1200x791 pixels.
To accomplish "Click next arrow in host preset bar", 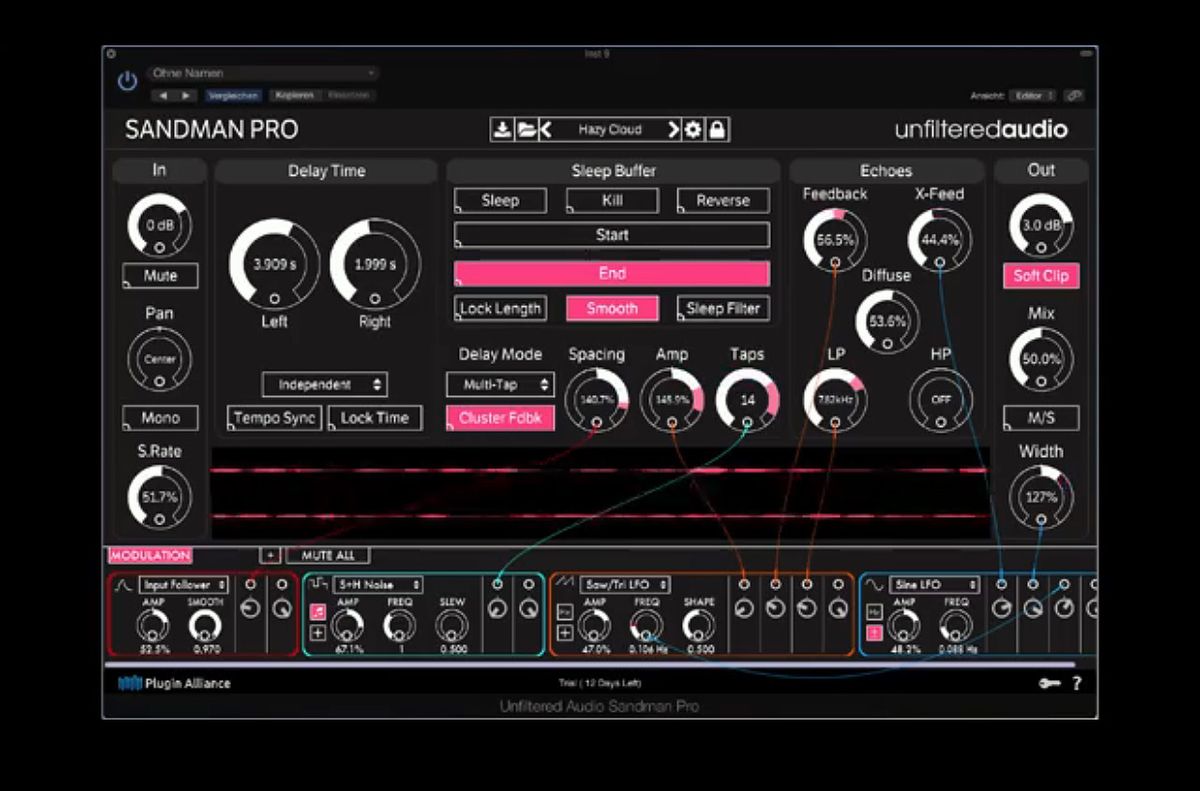I will (185, 95).
